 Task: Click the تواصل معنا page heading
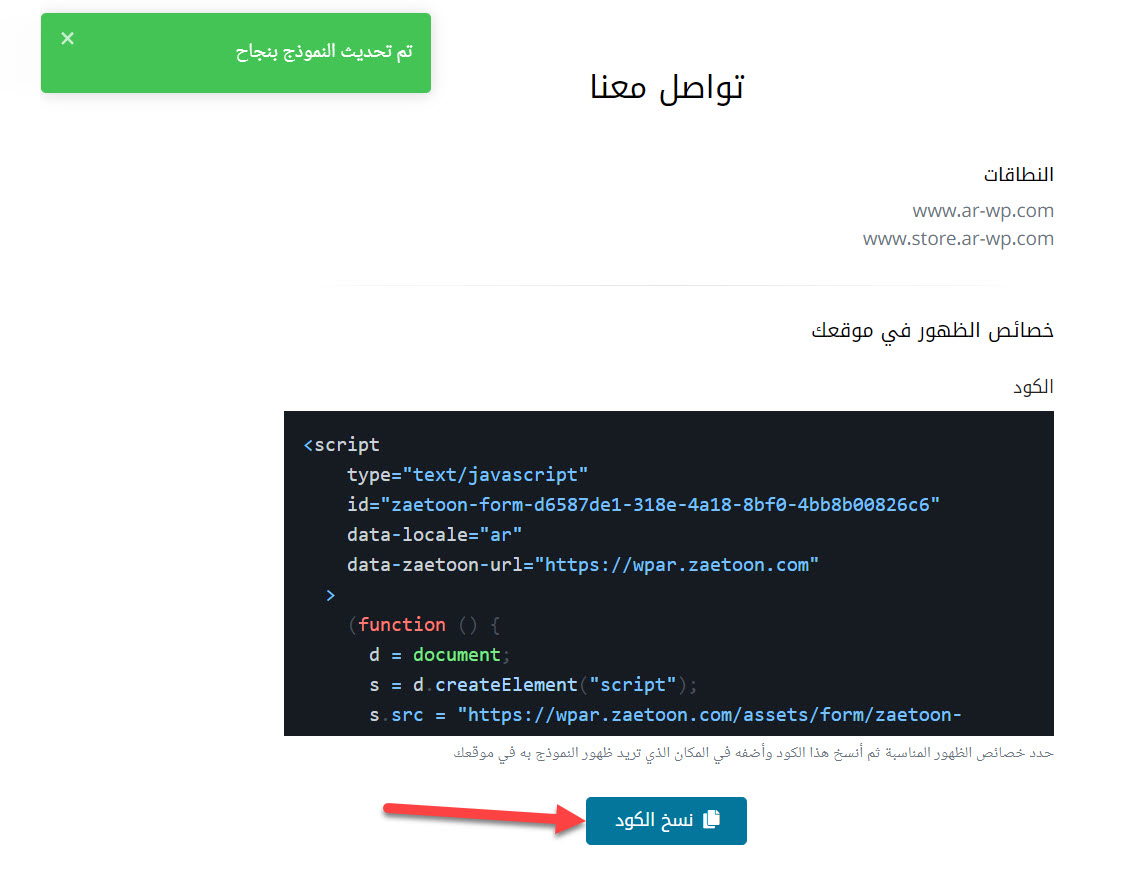coord(666,87)
